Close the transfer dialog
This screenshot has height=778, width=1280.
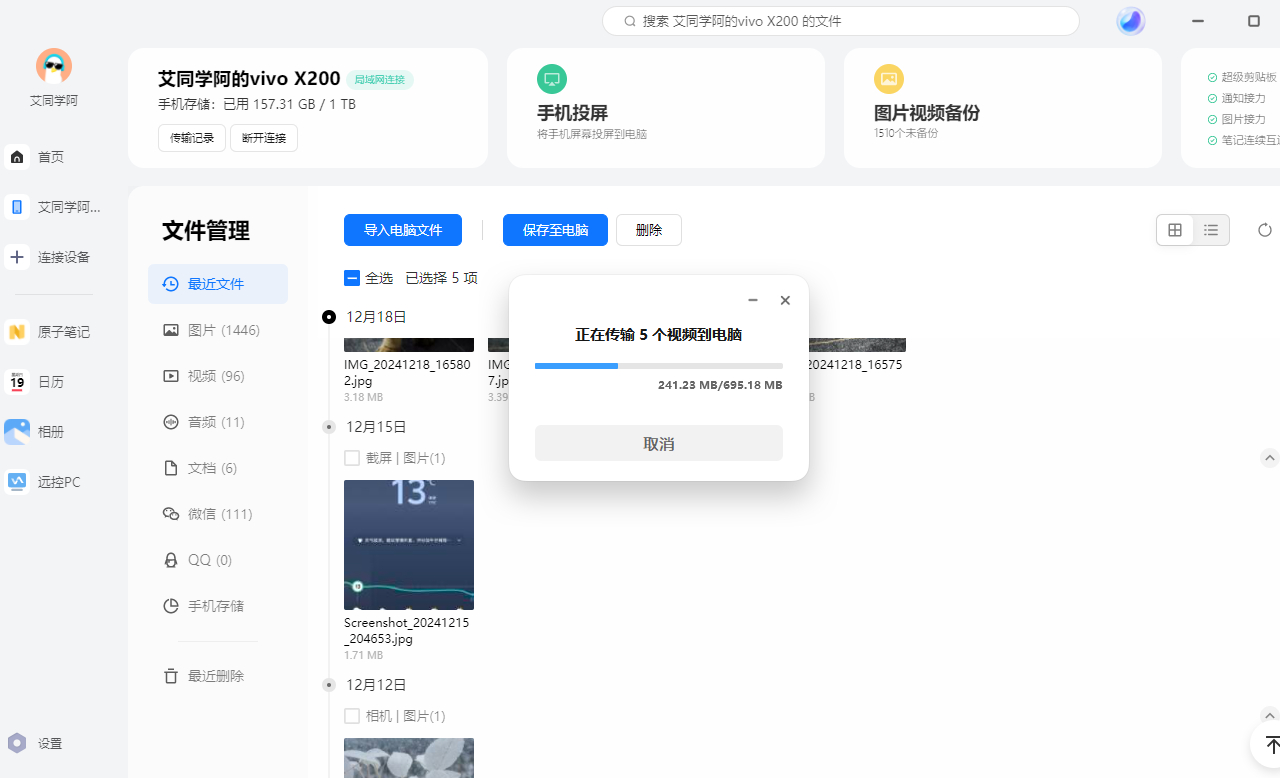click(x=785, y=300)
